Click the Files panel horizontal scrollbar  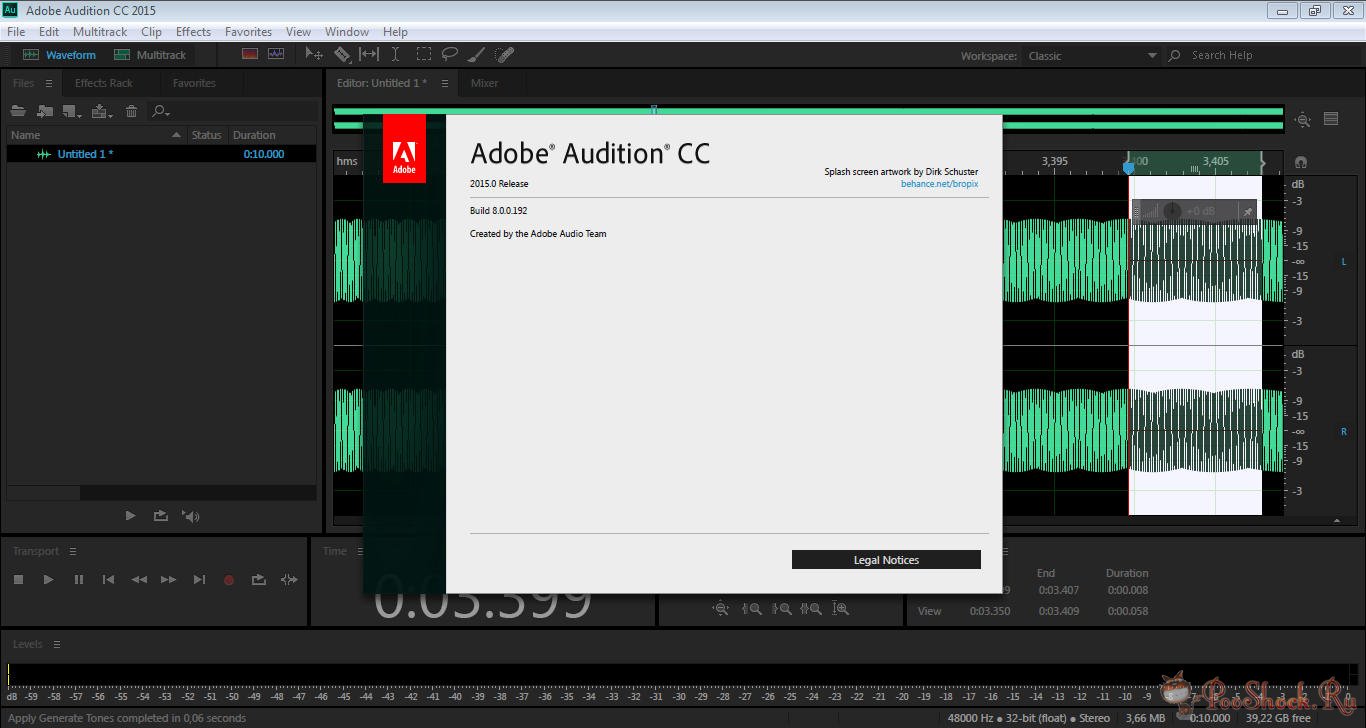[161, 493]
